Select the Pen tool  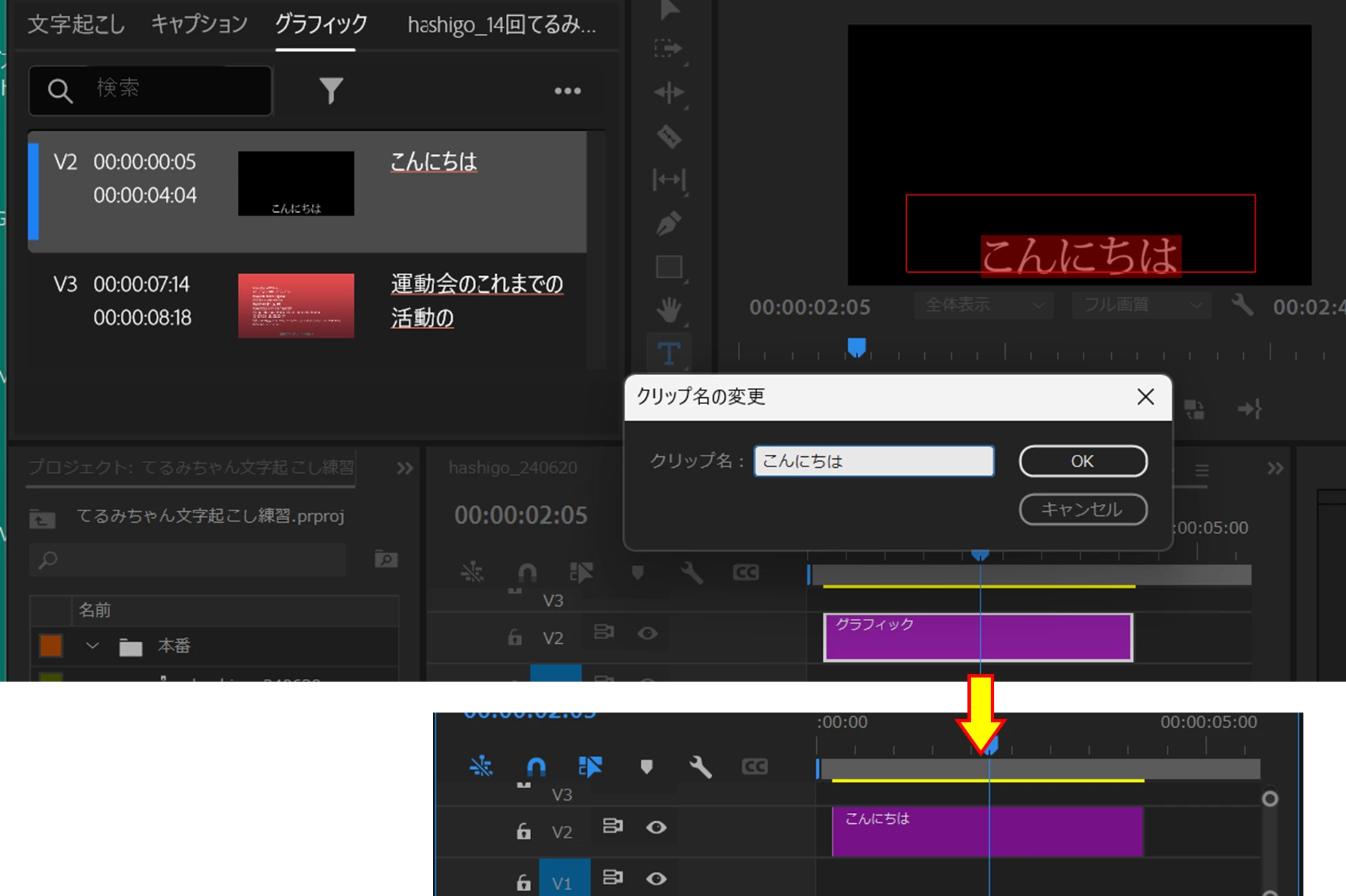pyautogui.click(x=669, y=223)
